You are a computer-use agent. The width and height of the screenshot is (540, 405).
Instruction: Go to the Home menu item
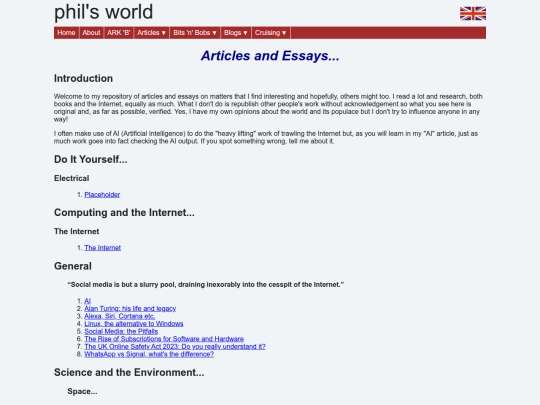pyautogui.click(x=66, y=33)
